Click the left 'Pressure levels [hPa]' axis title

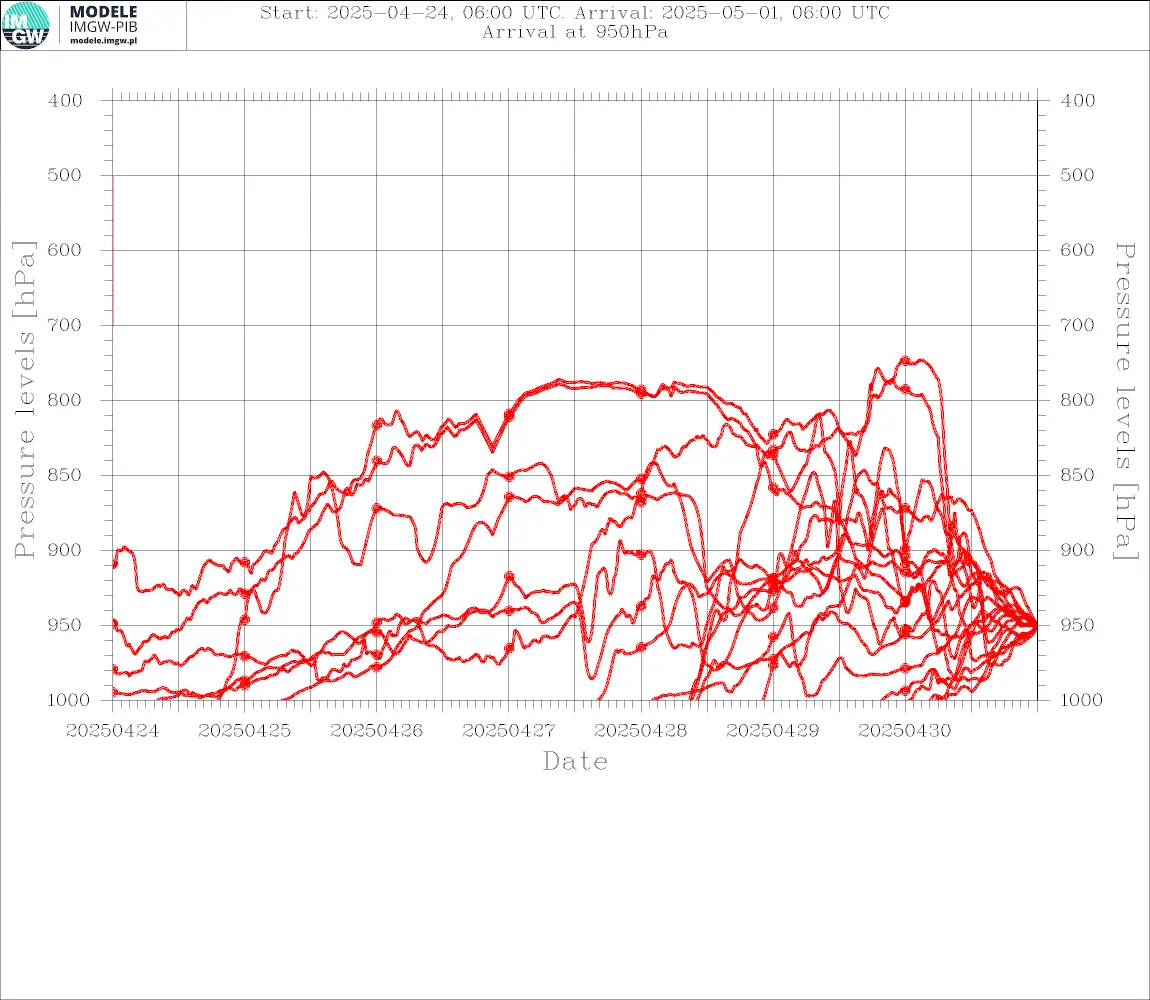click(24, 400)
